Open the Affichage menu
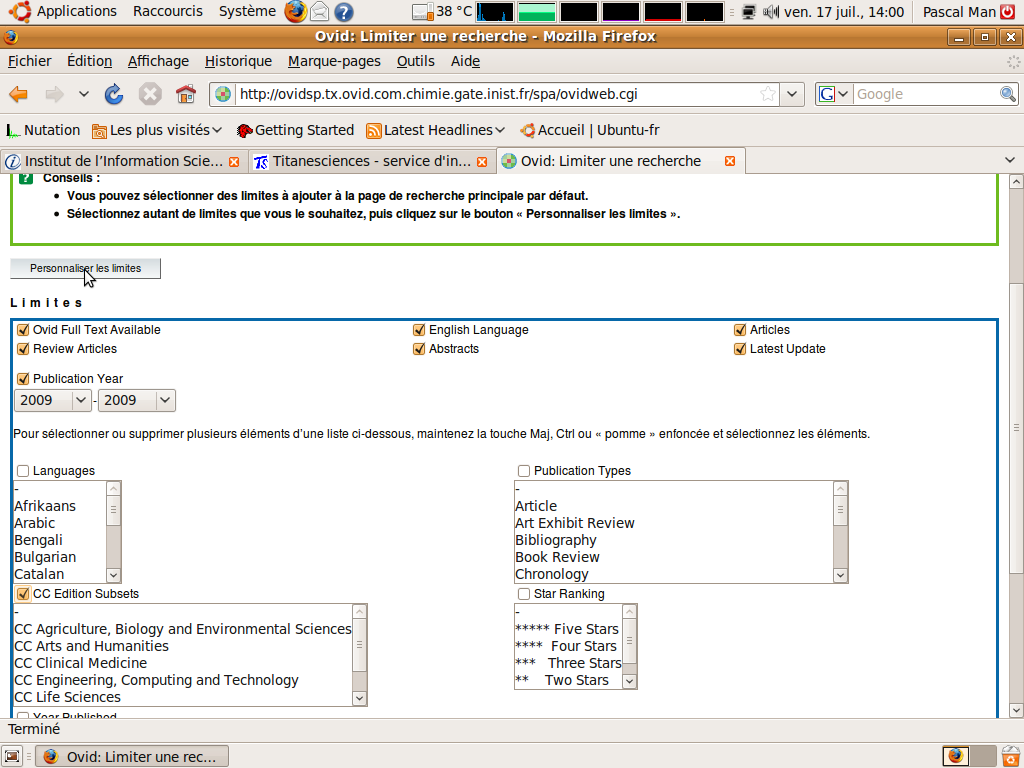This screenshot has height=768, width=1024. pyautogui.click(x=158, y=61)
